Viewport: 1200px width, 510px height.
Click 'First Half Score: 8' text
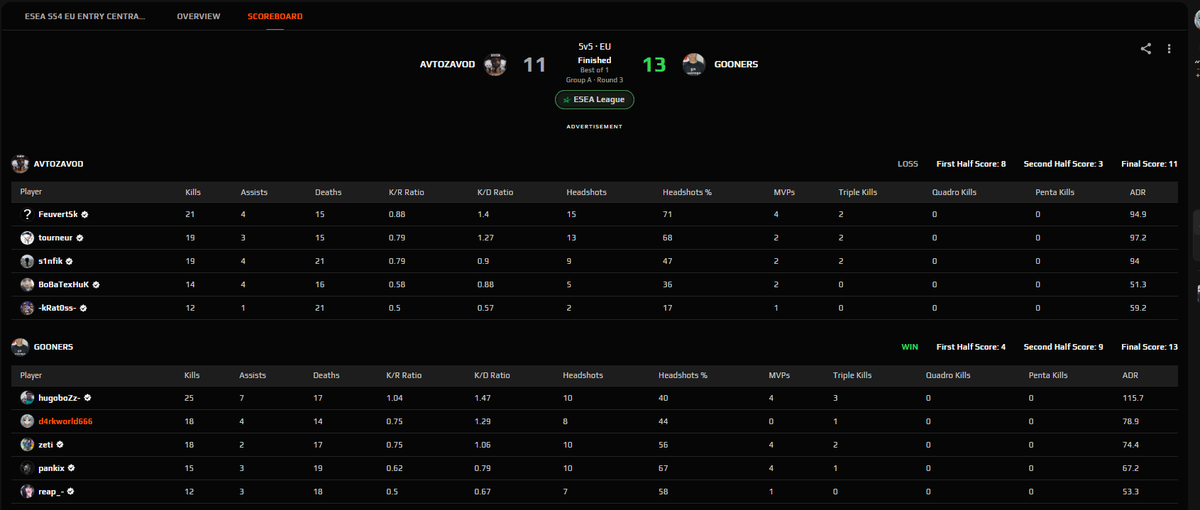pyautogui.click(x=971, y=164)
